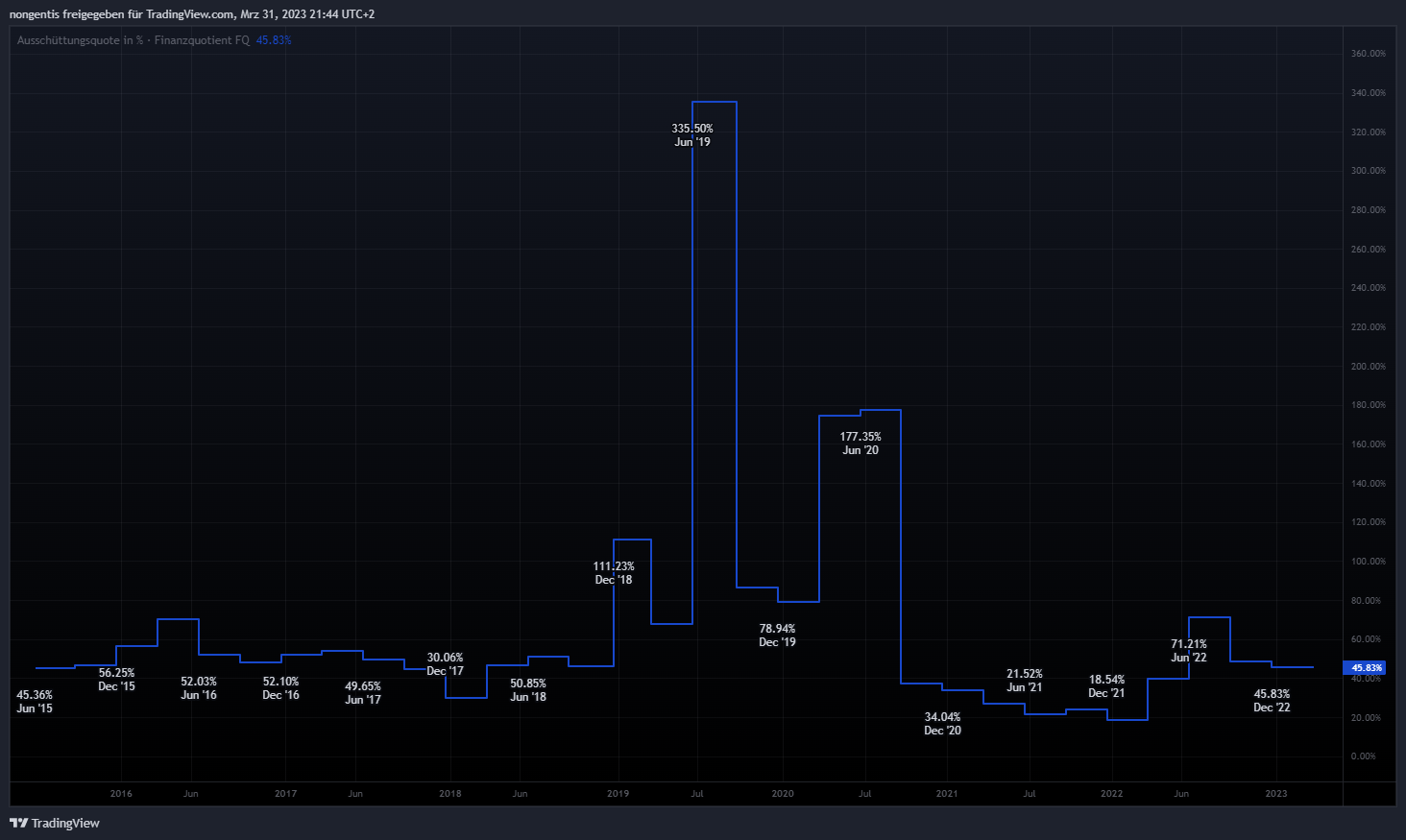The image size is (1406, 840).
Task: Select the 71.21% Jun '22 data label
Action: [1189, 651]
